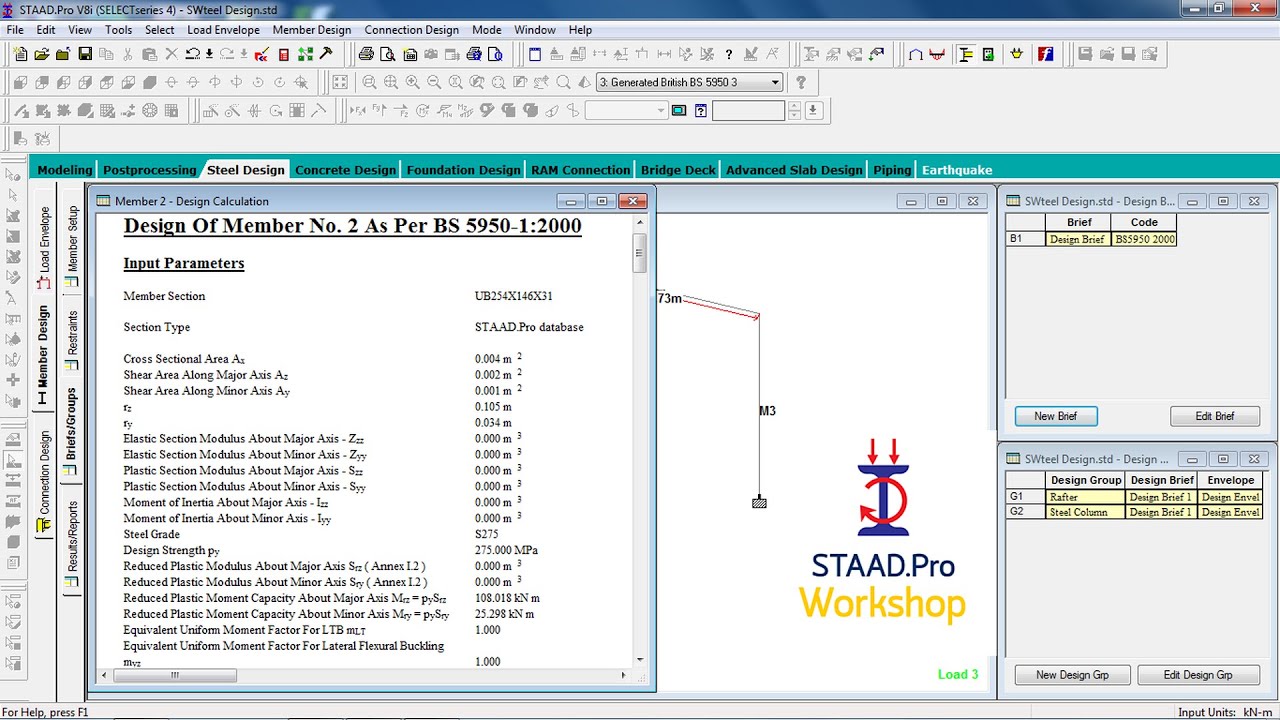Click the Print icon in the toolbar

[x=366, y=54]
